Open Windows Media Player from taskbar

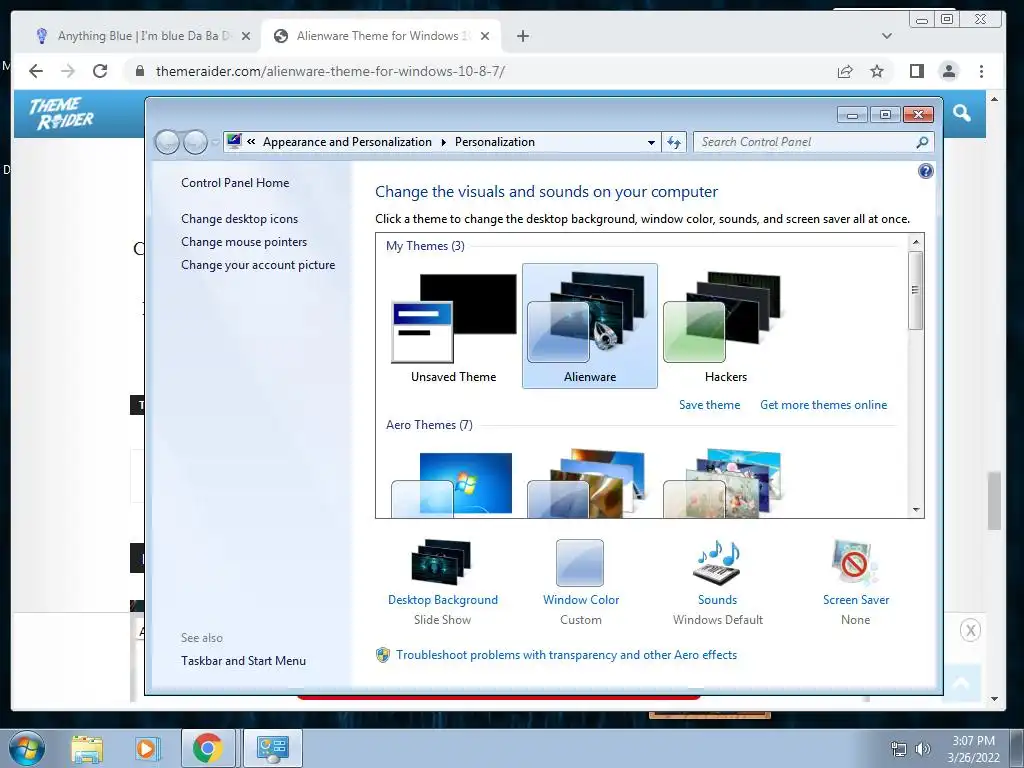147,748
